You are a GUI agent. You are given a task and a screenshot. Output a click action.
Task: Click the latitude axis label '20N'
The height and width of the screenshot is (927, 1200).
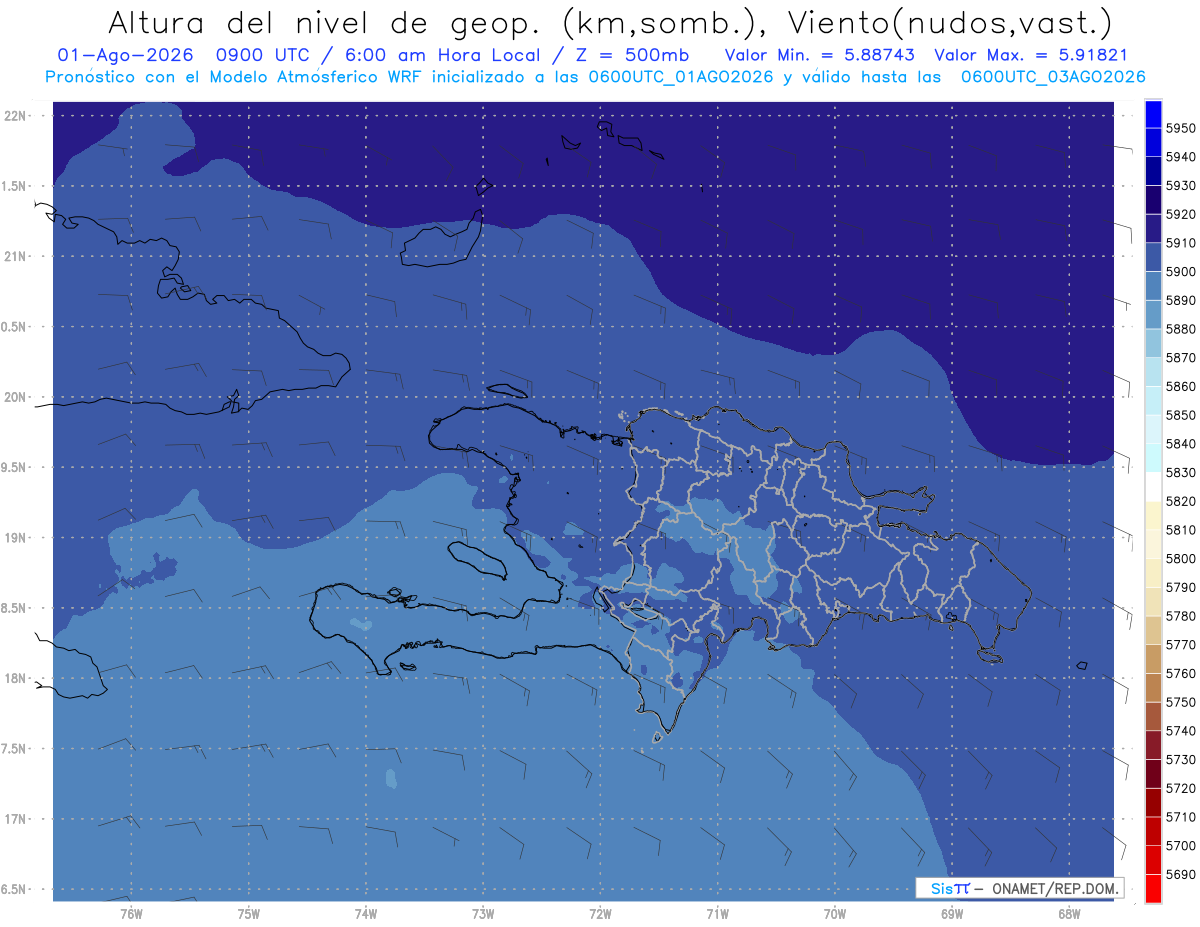tap(16, 397)
